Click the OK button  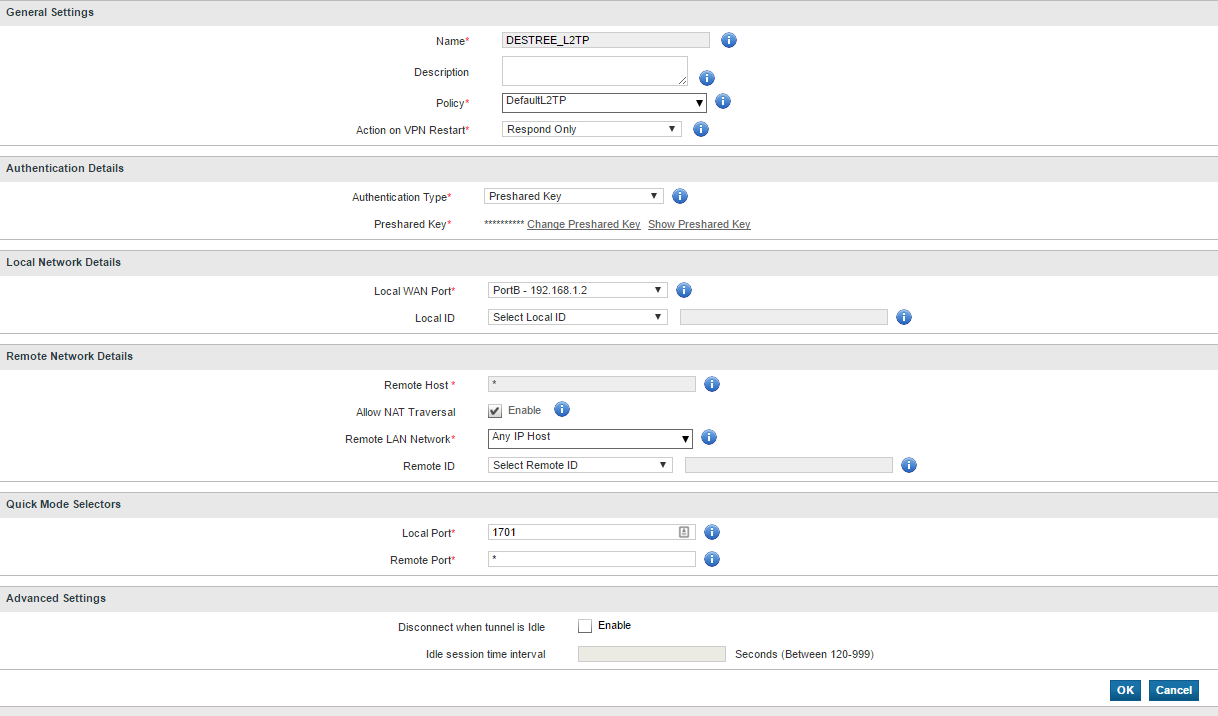(x=1125, y=690)
